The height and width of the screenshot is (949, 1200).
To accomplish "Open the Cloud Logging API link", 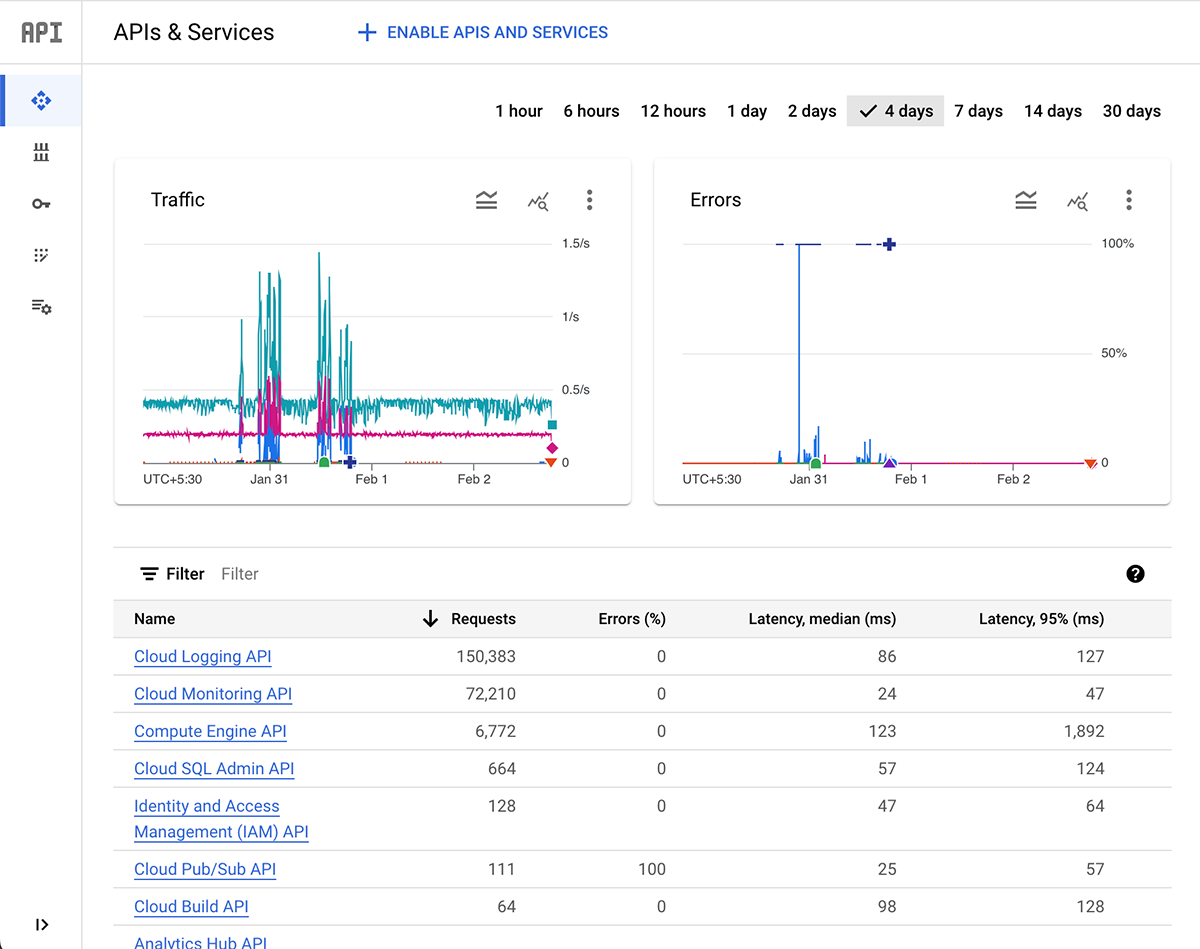I will tap(203, 657).
